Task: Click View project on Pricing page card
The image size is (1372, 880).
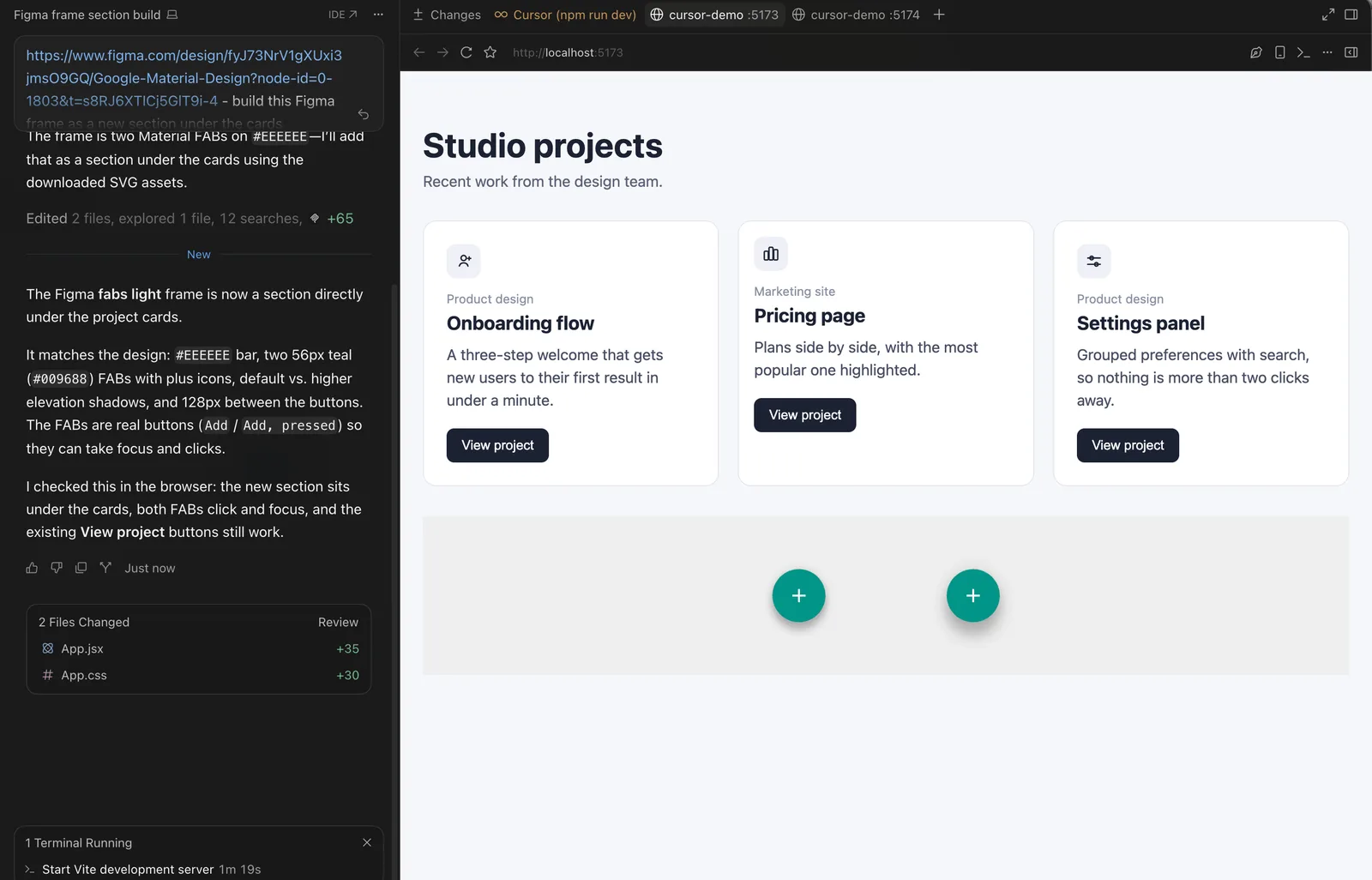Action: coord(805,415)
